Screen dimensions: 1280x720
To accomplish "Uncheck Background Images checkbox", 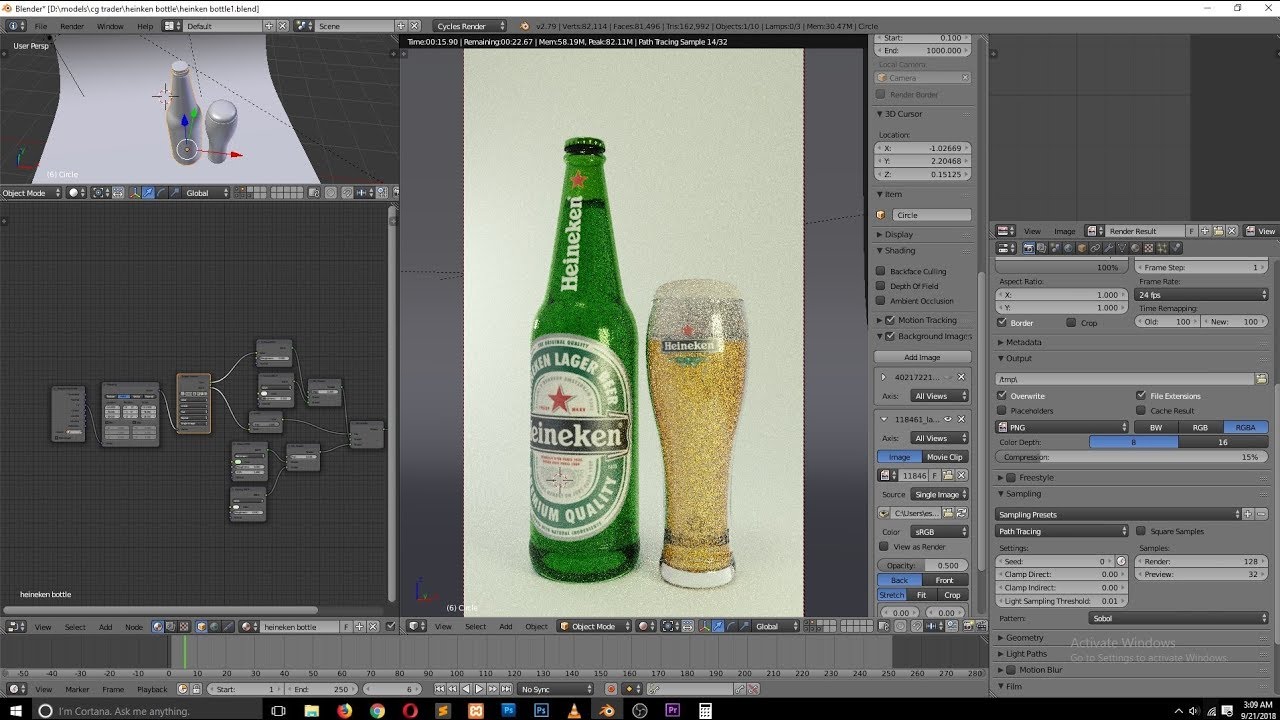I will 890,336.
